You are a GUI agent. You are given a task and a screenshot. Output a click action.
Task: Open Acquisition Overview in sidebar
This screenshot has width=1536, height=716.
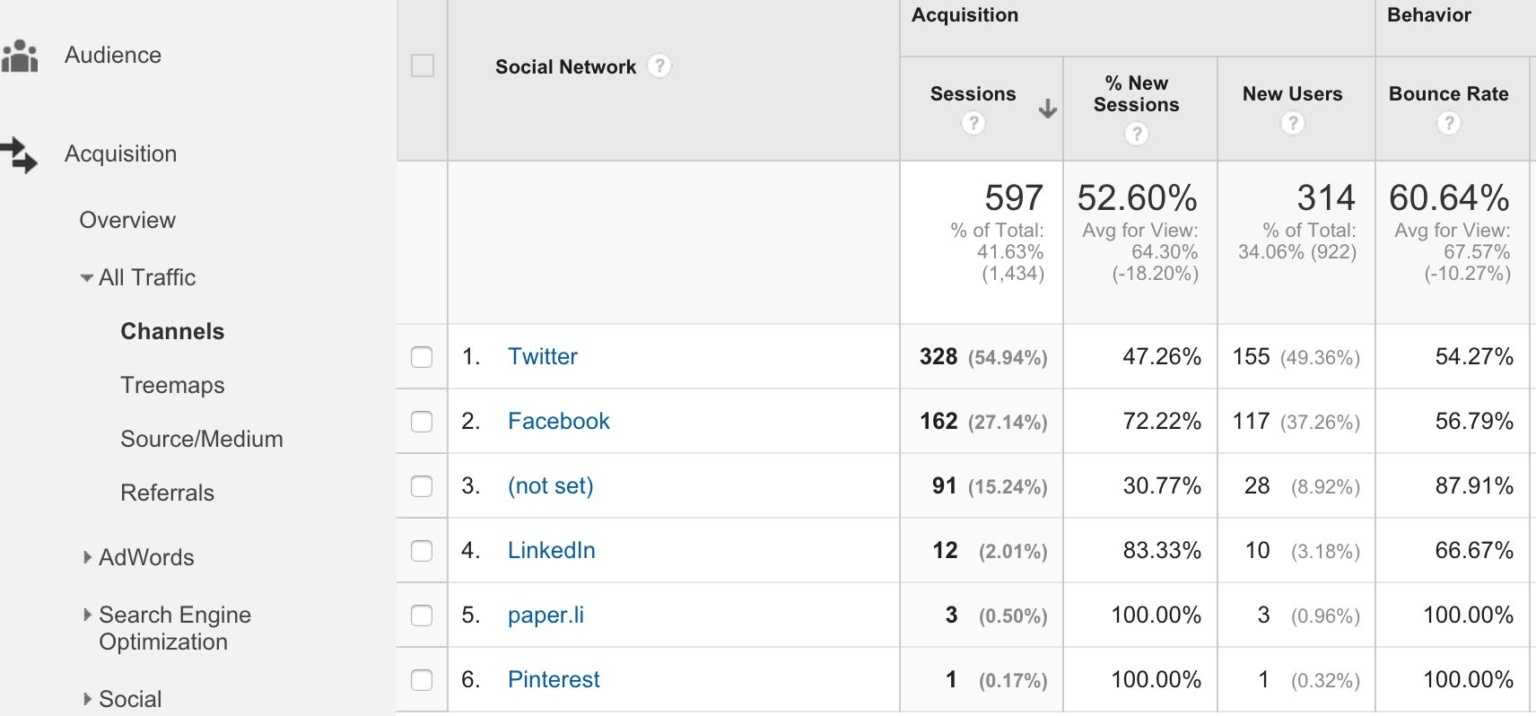coord(127,220)
